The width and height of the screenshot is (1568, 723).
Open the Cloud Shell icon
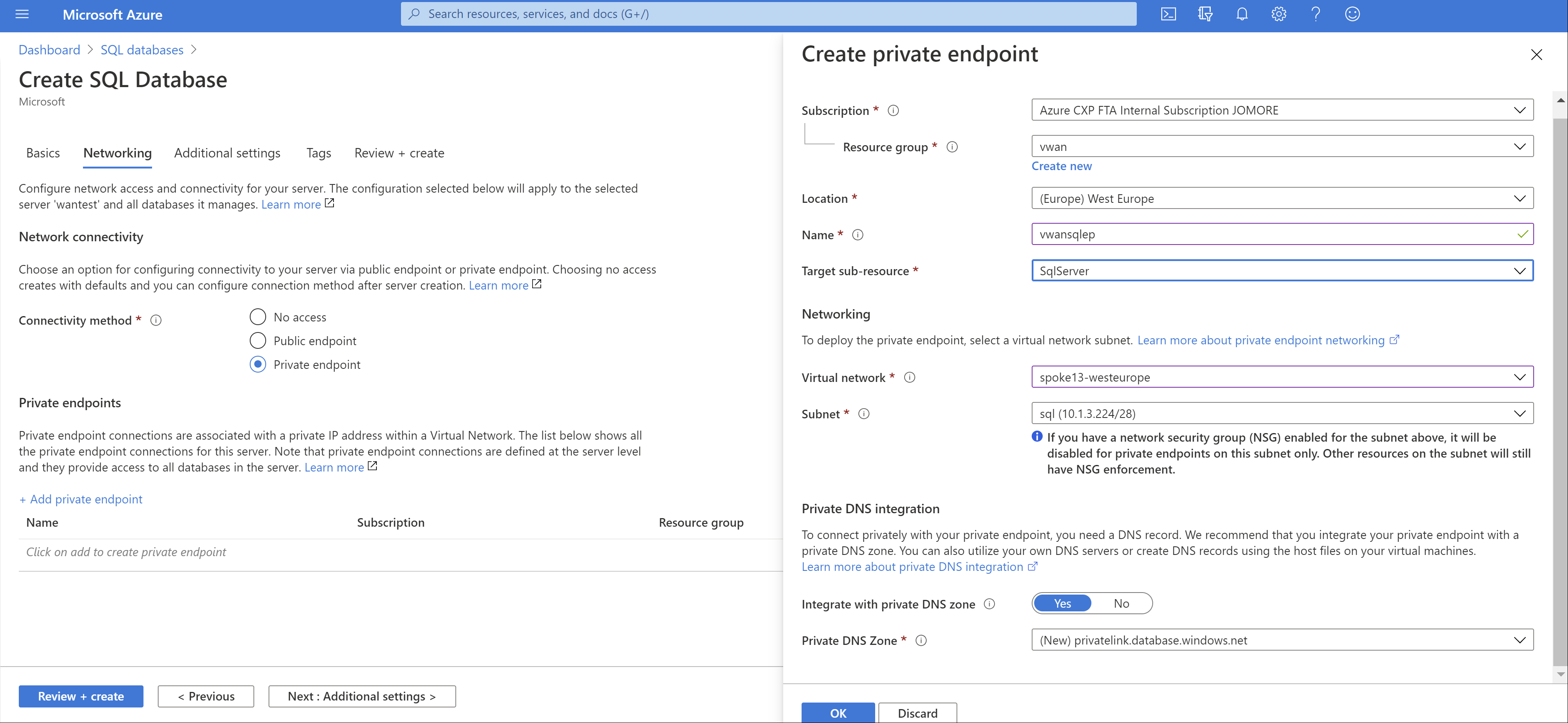pos(1168,14)
